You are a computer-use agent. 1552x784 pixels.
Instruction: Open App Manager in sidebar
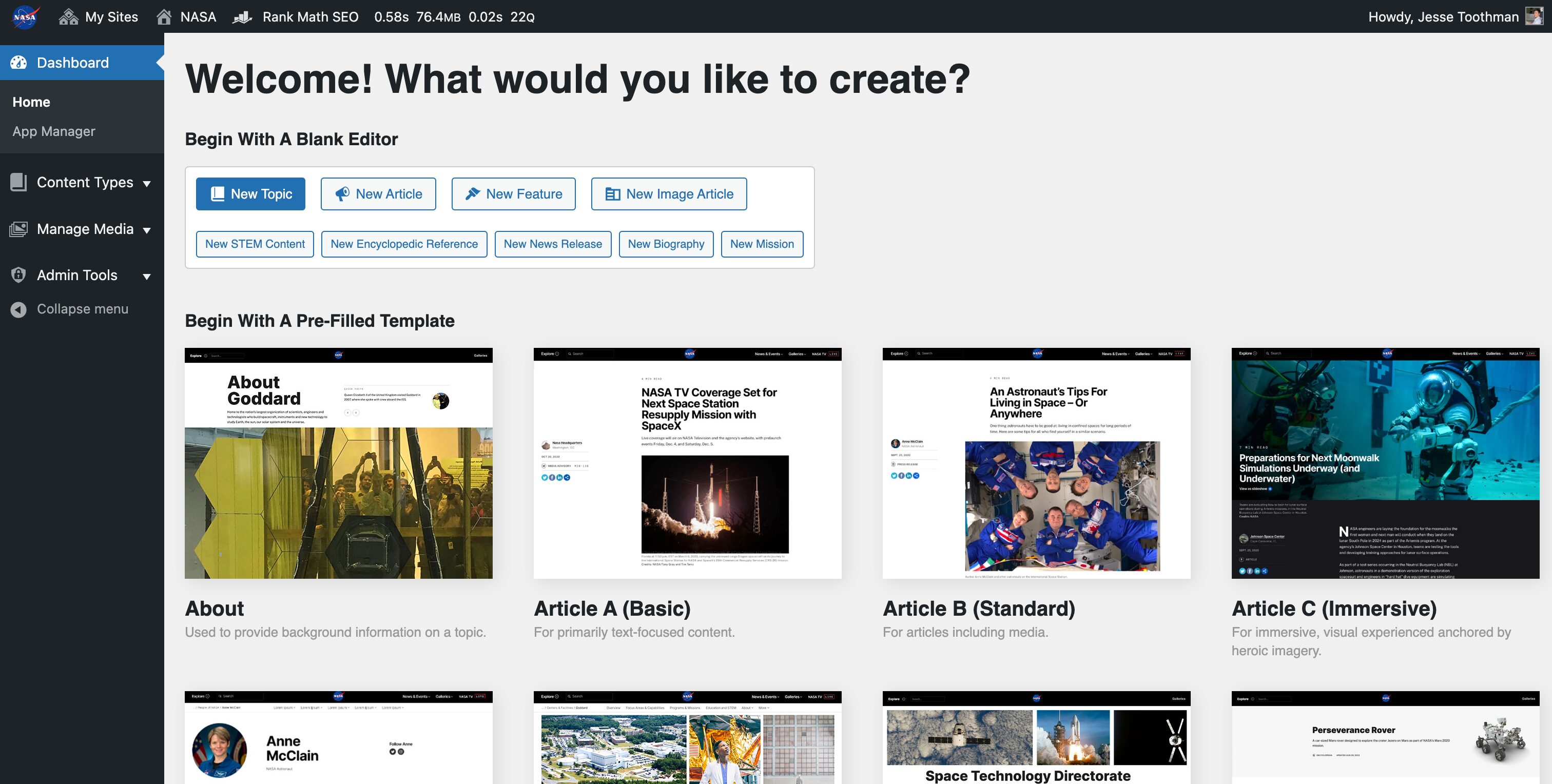pos(53,131)
